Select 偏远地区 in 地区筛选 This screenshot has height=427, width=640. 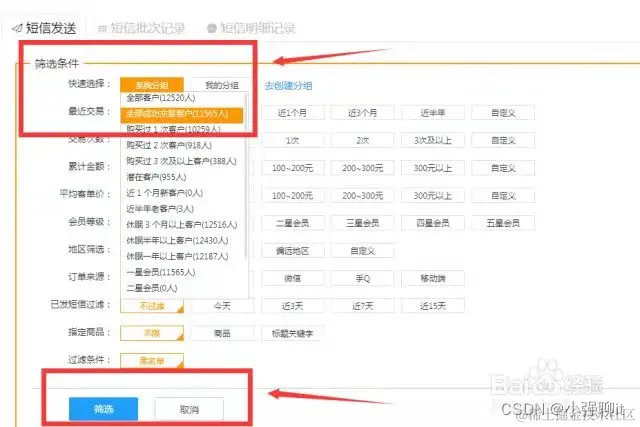point(293,251)
